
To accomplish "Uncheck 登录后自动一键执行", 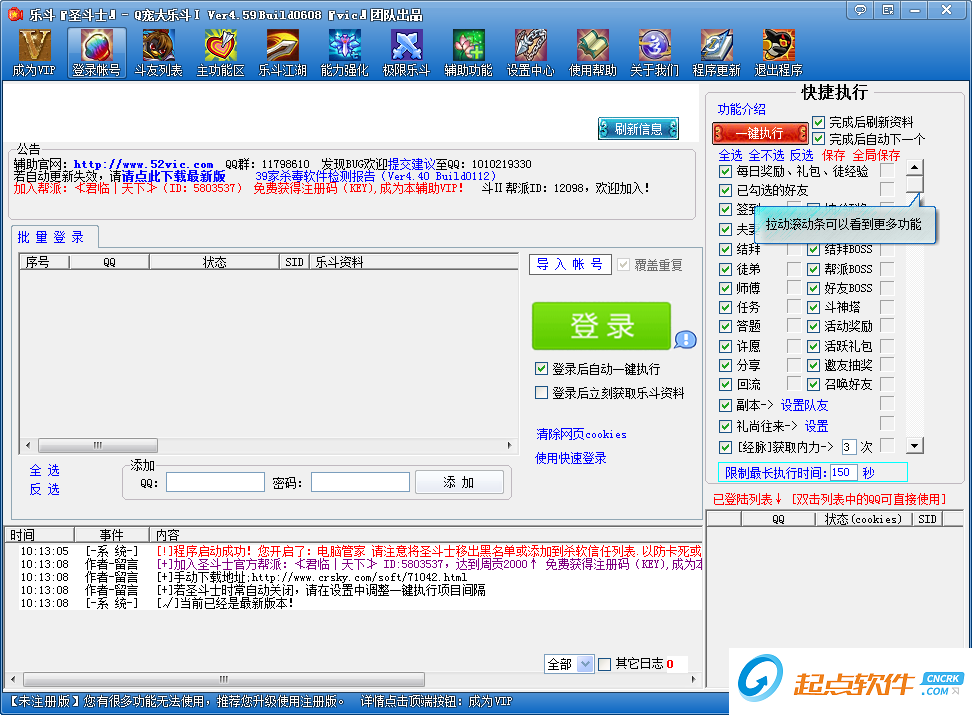I will click(x=541, y=368).
